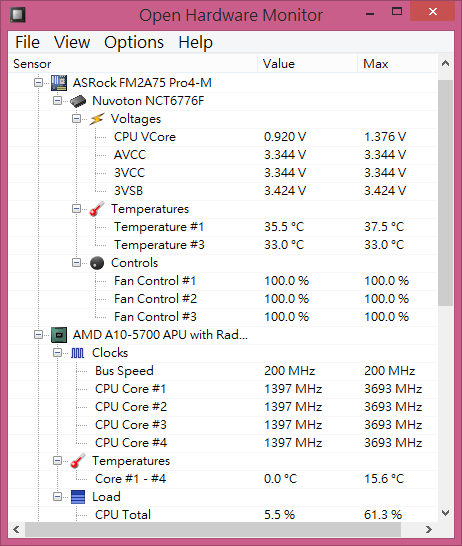The height and width of the screenshot is (546, 462).
Task: Click the AMD A10-5700 CPU icon
Action: point(59,335)
